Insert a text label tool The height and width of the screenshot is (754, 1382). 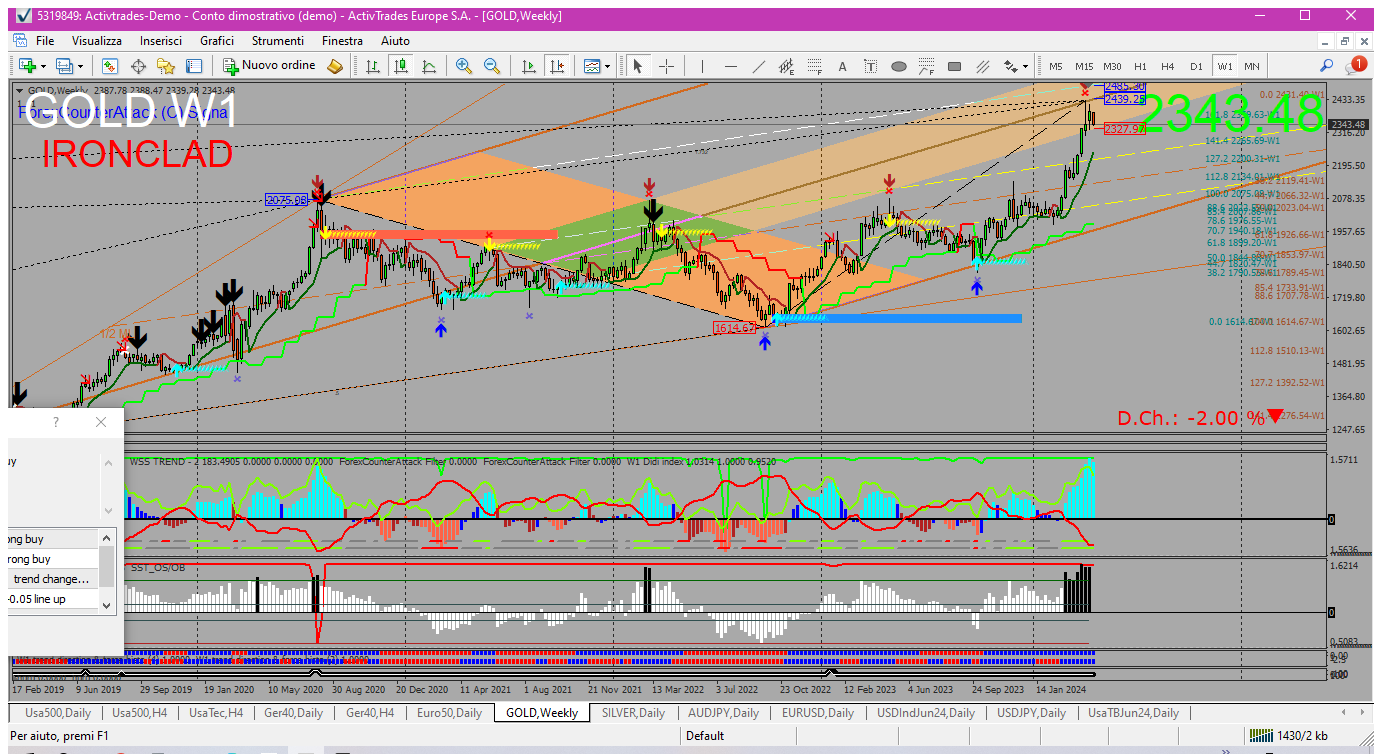coord(871,66)
